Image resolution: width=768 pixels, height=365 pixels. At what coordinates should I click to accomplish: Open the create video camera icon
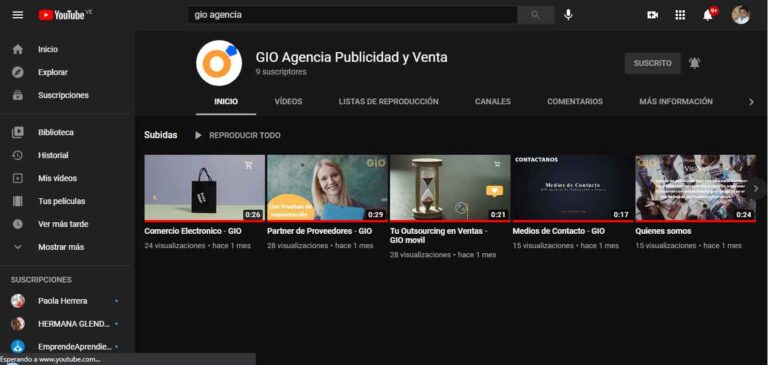(652, 15)
